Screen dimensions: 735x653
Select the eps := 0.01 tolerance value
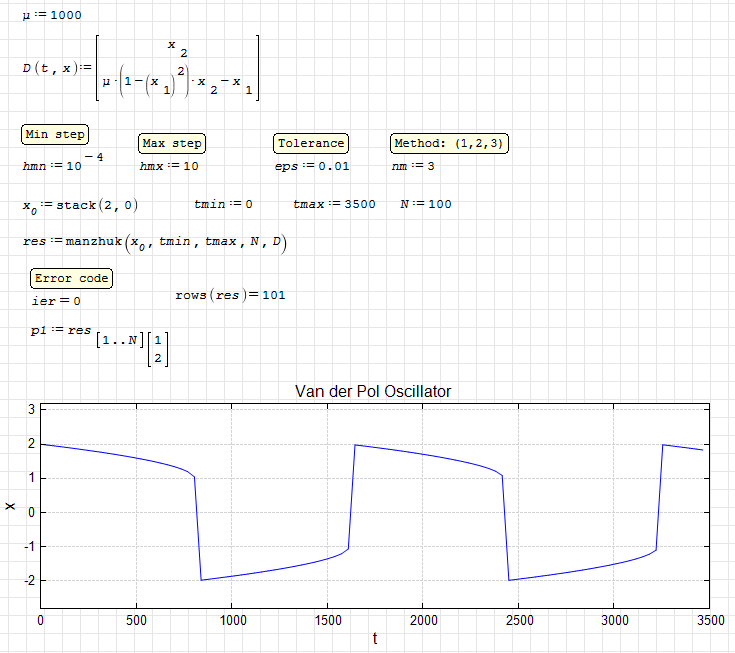coord(312,166)
